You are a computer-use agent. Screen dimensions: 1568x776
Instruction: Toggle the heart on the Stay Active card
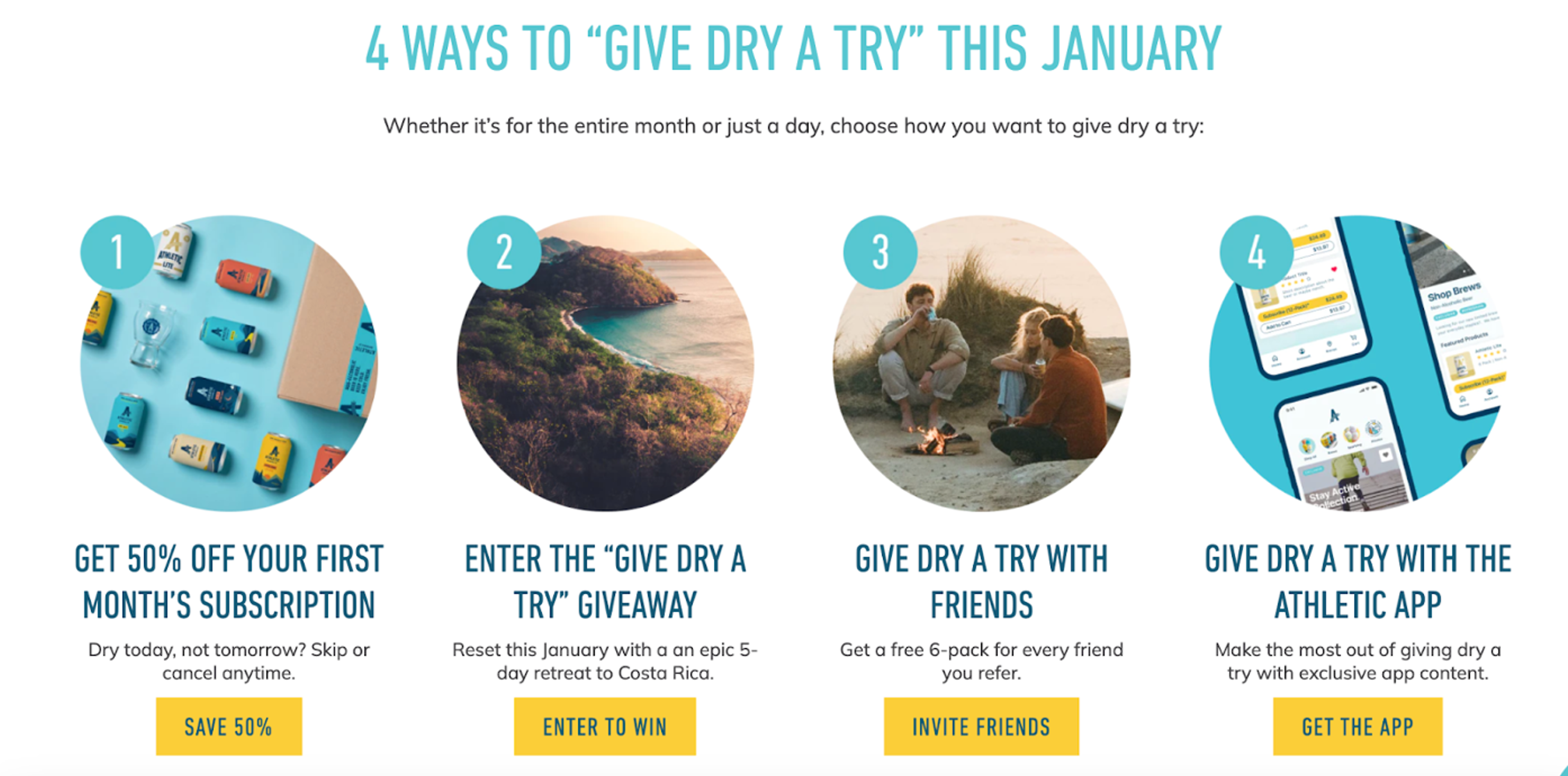tap(1385, 455)
